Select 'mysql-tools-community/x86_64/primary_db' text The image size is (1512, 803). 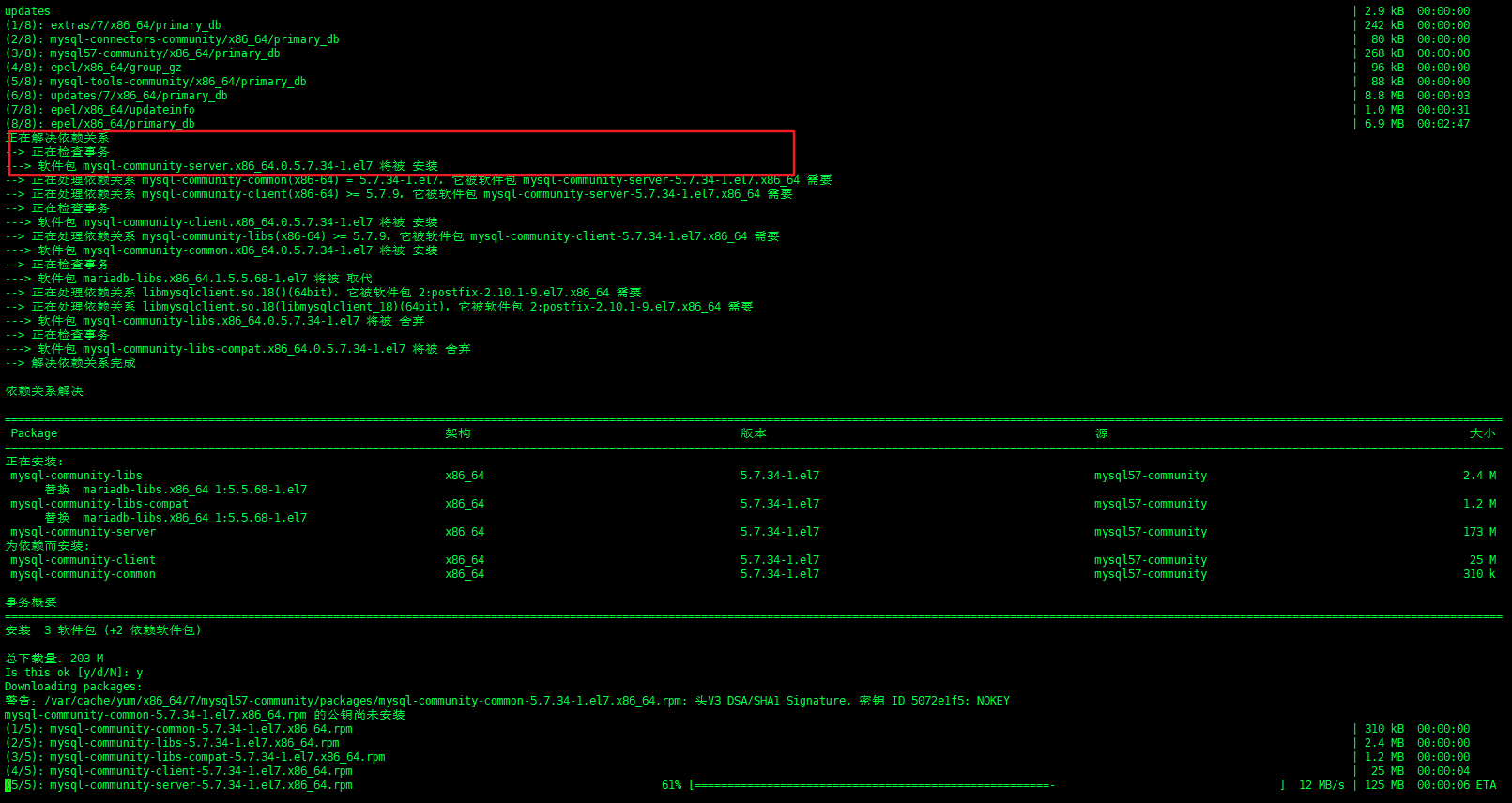(178, 82)
